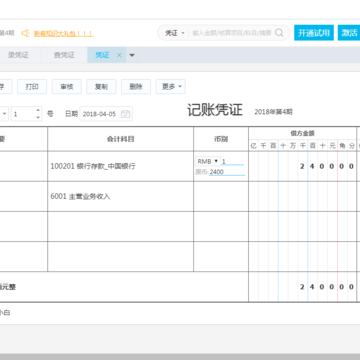Open the 更多 dropdown menu
The image size is (360, 360).
171,87
